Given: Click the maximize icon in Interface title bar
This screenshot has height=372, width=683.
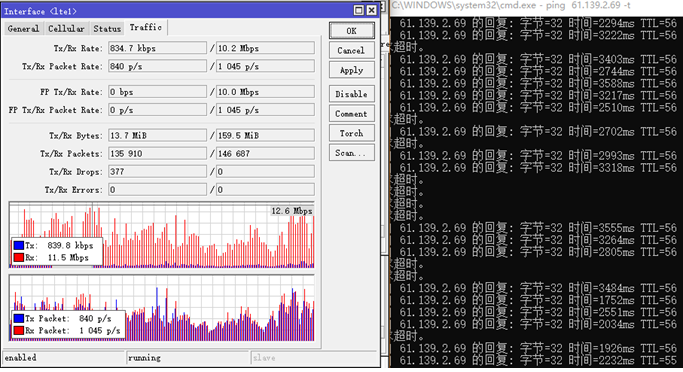Looking at the screenshot, I should tap(358, 10).
